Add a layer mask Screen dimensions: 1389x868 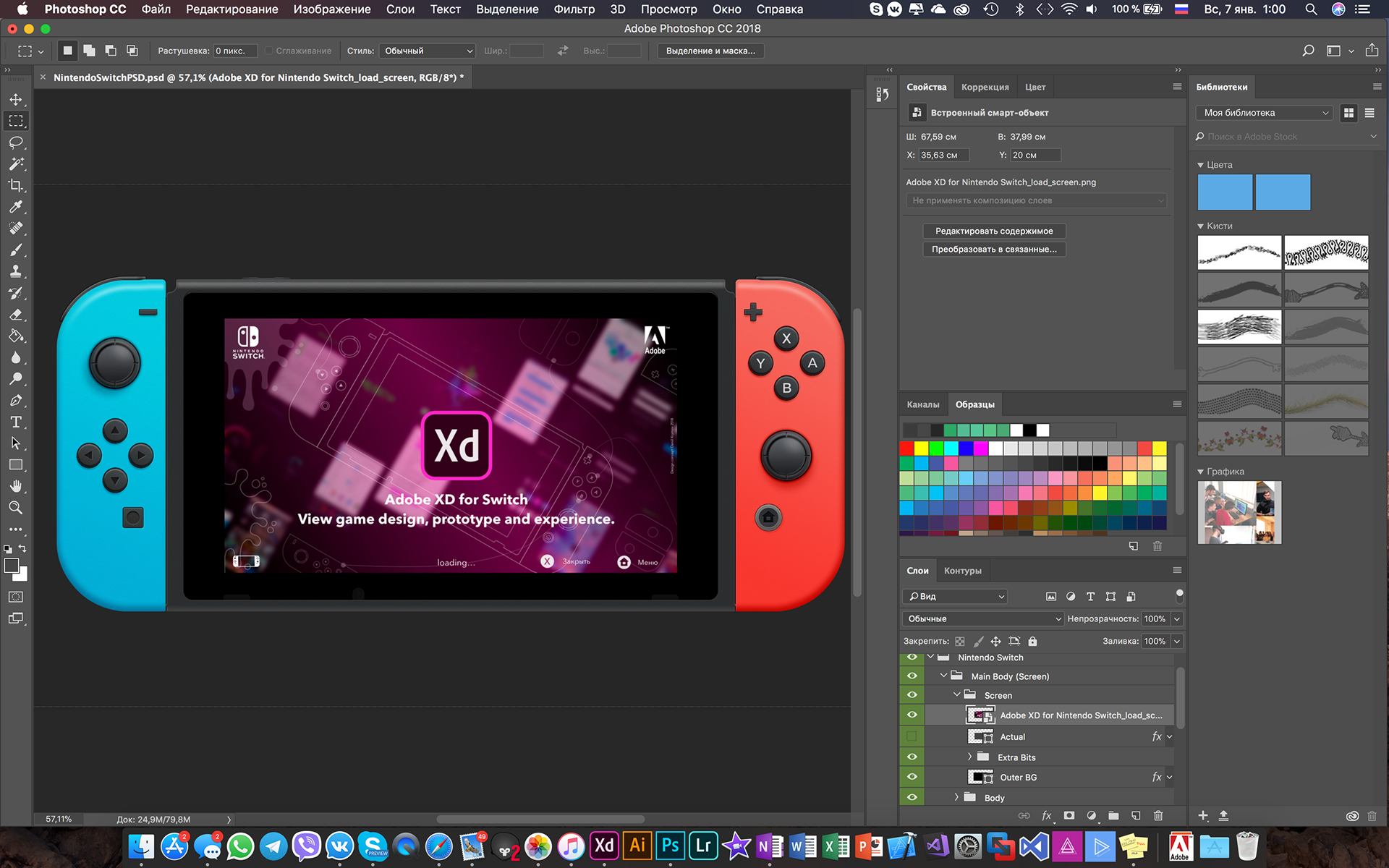1069,816
